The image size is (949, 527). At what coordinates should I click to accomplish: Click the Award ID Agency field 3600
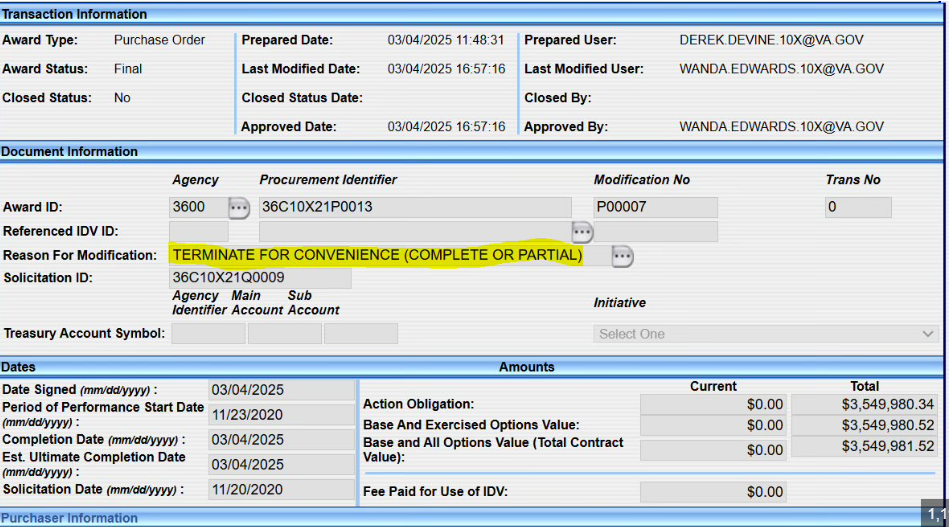196,208
